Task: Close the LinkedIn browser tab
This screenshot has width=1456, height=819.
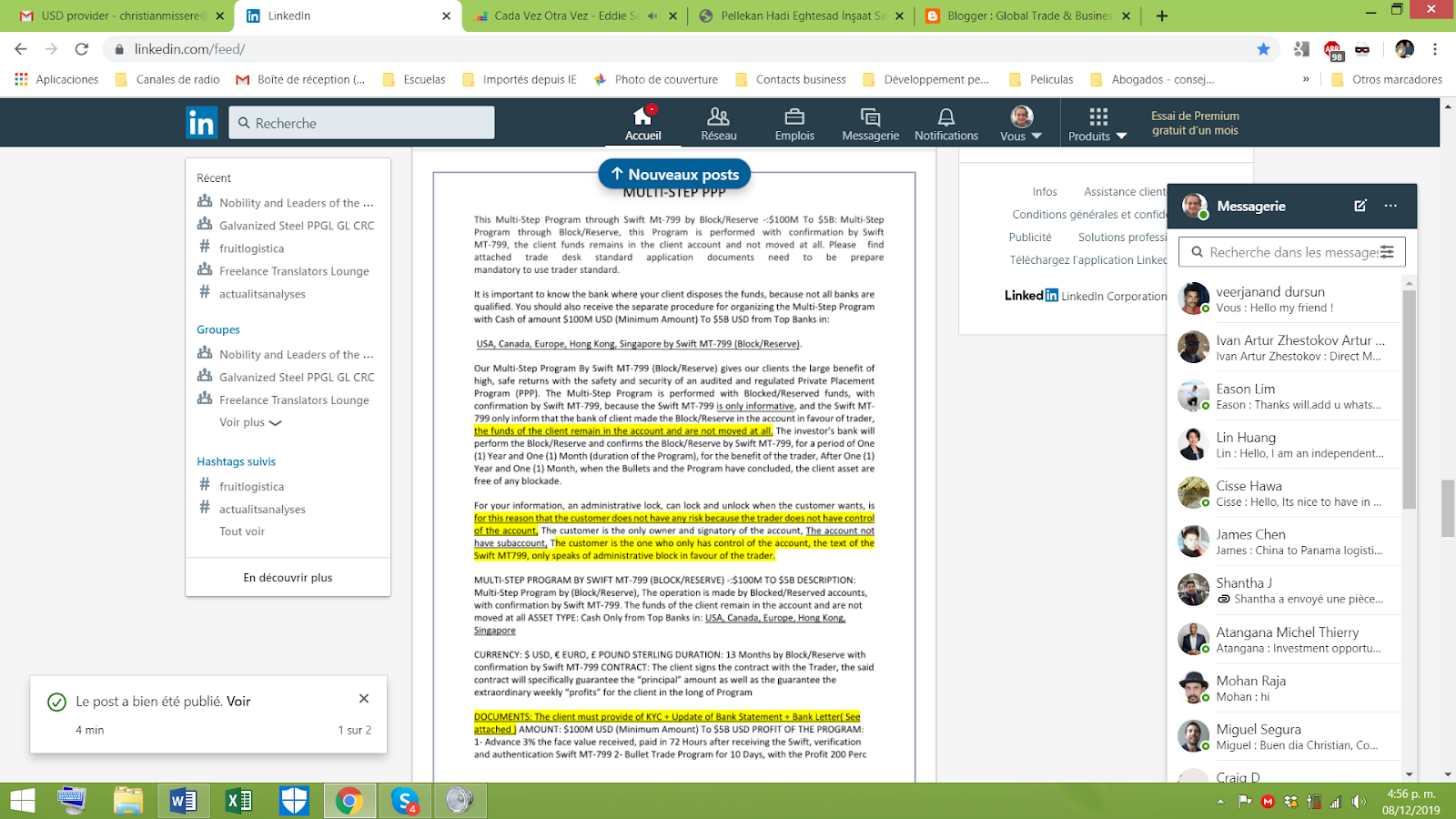Action: [x=446, y=15]
